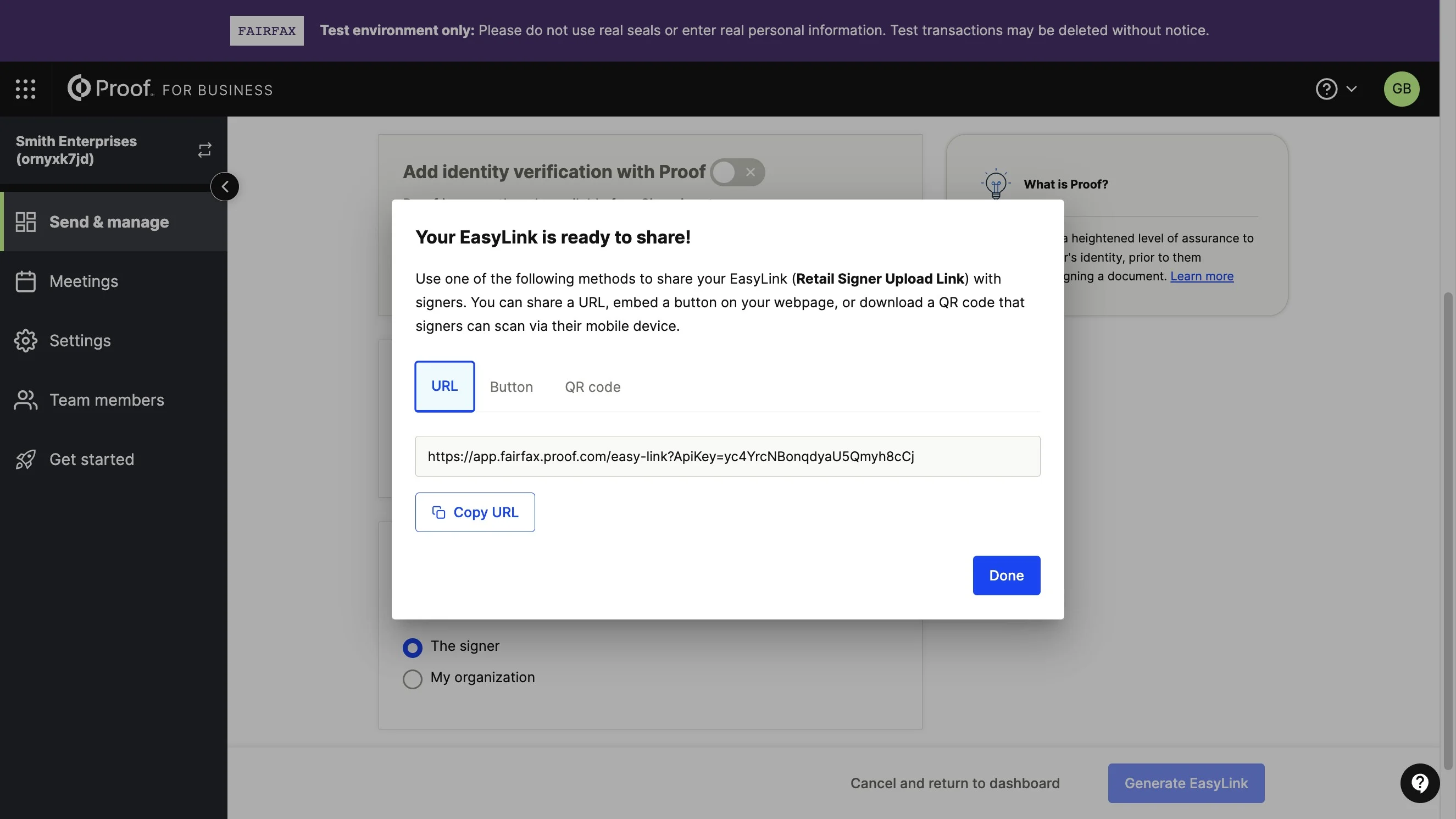This screenshot has width=1456, height=819.
Task: Switch to the QR code tab
Action: point(592,387)
